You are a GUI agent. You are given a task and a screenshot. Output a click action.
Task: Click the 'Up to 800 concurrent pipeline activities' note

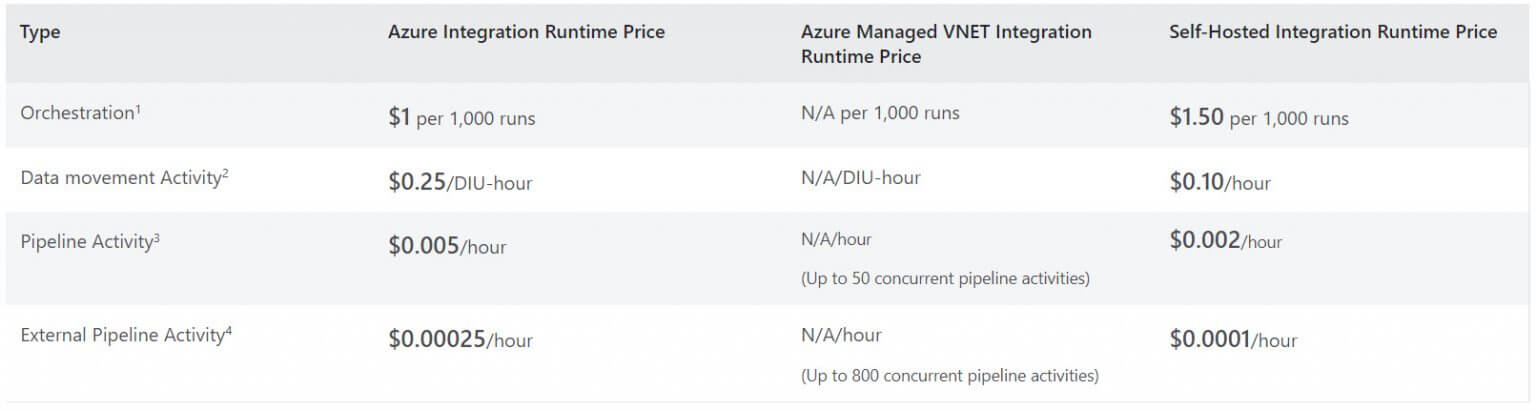point(949,376)
